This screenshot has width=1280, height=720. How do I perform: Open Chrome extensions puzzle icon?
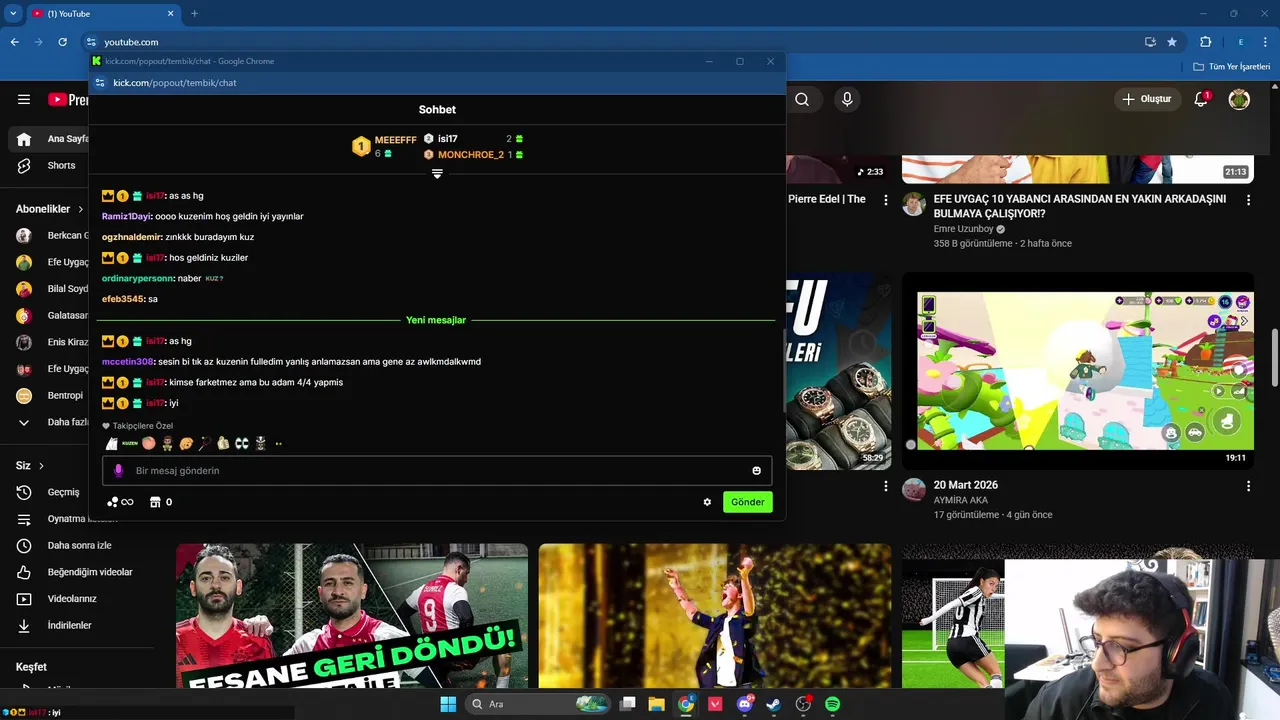click(x=1205, y=42)
